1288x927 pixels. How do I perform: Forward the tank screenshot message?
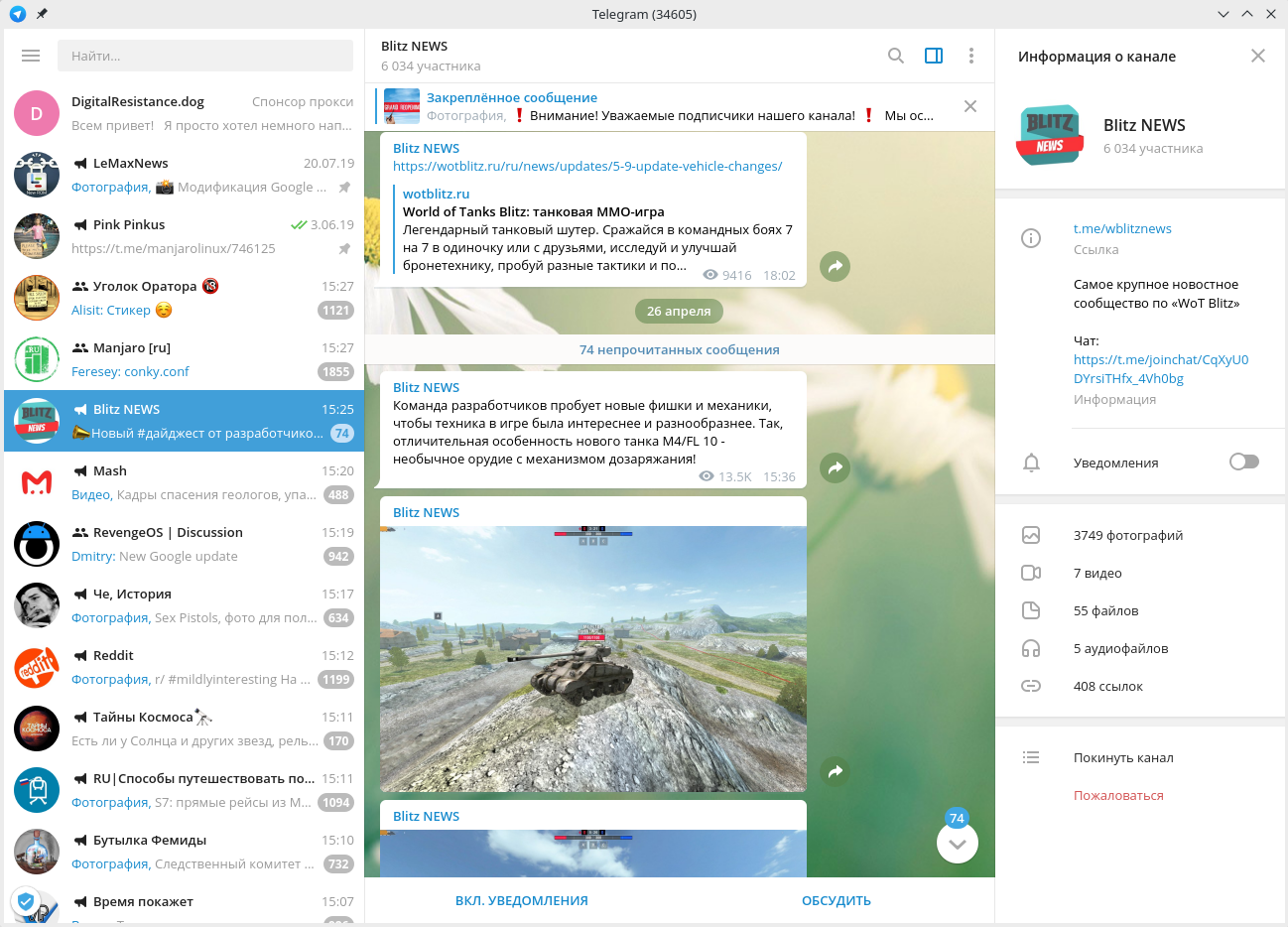pos(836,771)
